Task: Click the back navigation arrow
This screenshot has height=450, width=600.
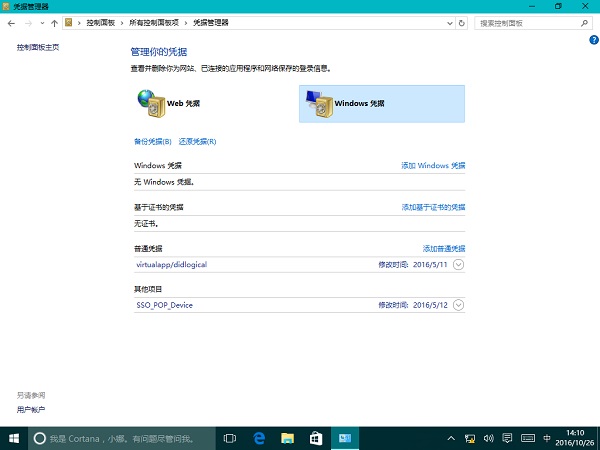Action: click(10, 22)
